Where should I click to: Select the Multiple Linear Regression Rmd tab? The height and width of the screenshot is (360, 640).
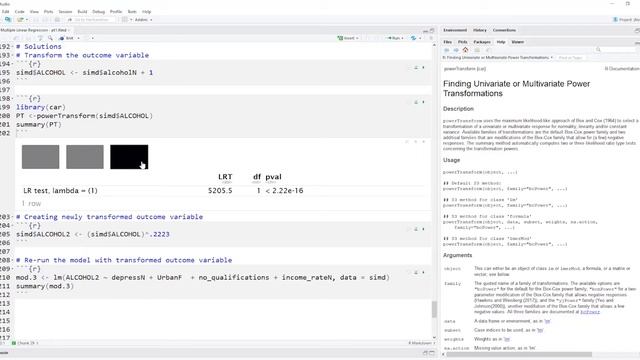[x=33, y=30]
